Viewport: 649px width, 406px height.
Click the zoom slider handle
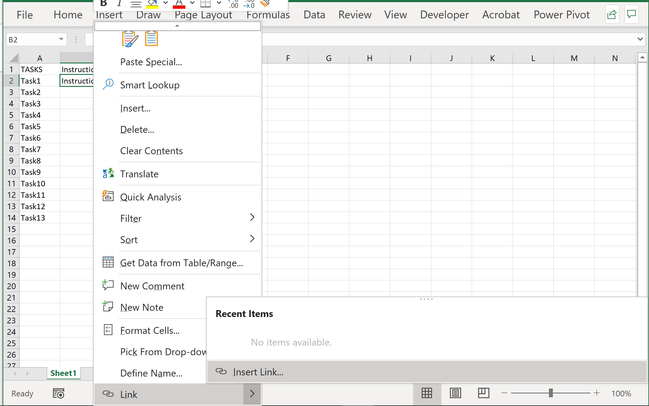pos(550,393)
